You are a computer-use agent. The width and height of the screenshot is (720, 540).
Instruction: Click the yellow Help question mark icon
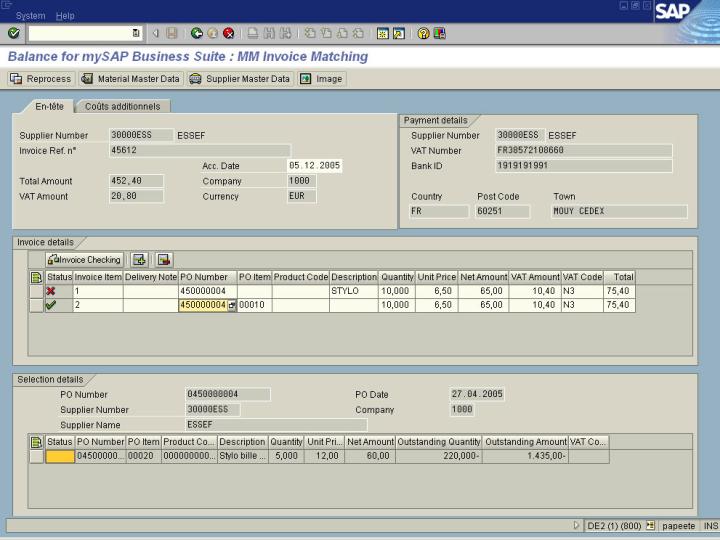[424, 33]
